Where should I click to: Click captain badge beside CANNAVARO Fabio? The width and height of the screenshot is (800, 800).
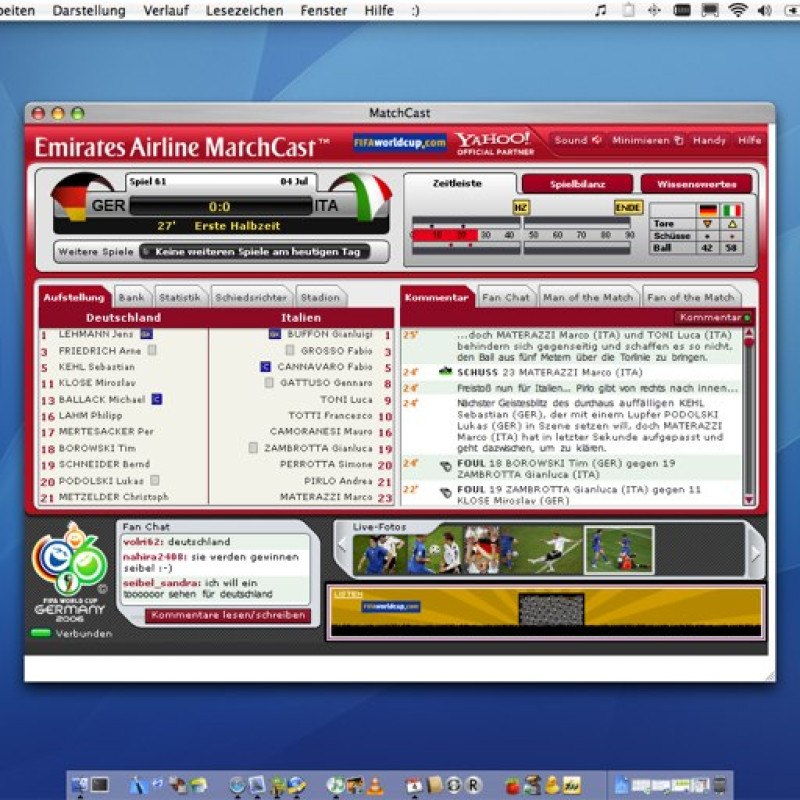pyautogui.click(x=265, y=366)
